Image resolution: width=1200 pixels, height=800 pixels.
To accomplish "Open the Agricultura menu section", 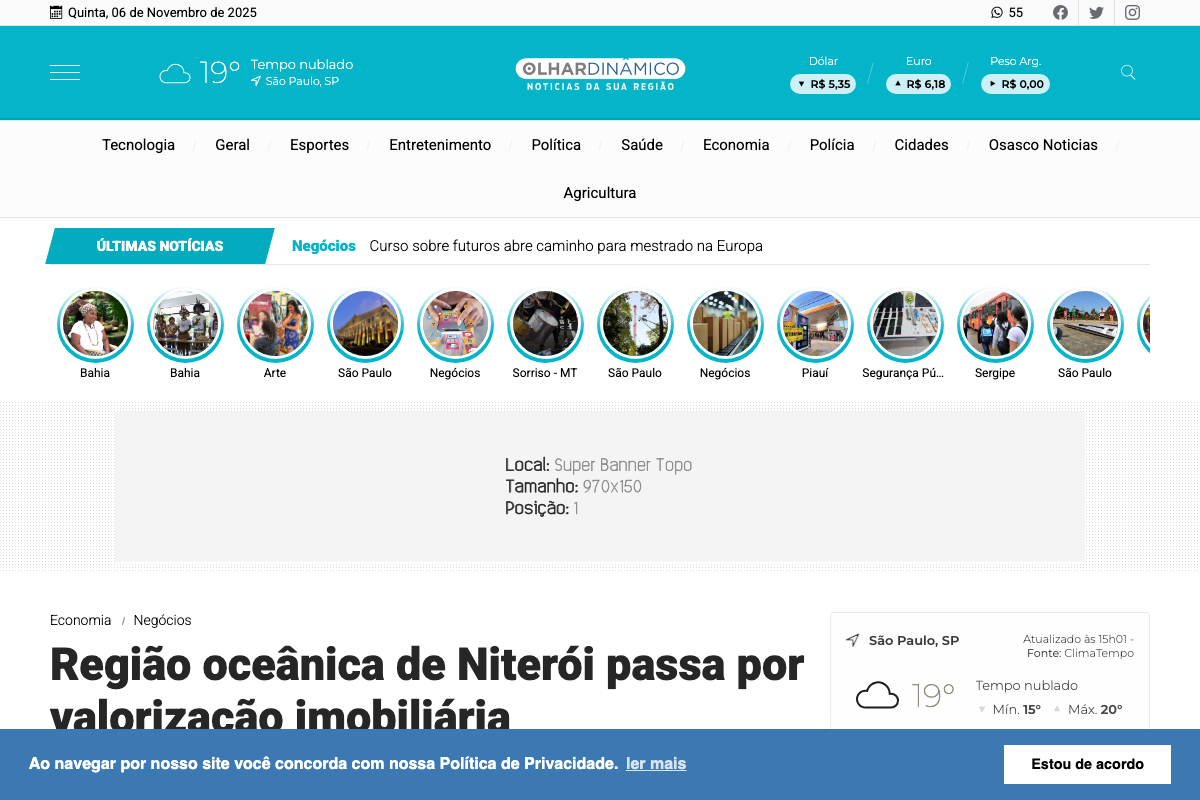I will (x=600, y=193).
